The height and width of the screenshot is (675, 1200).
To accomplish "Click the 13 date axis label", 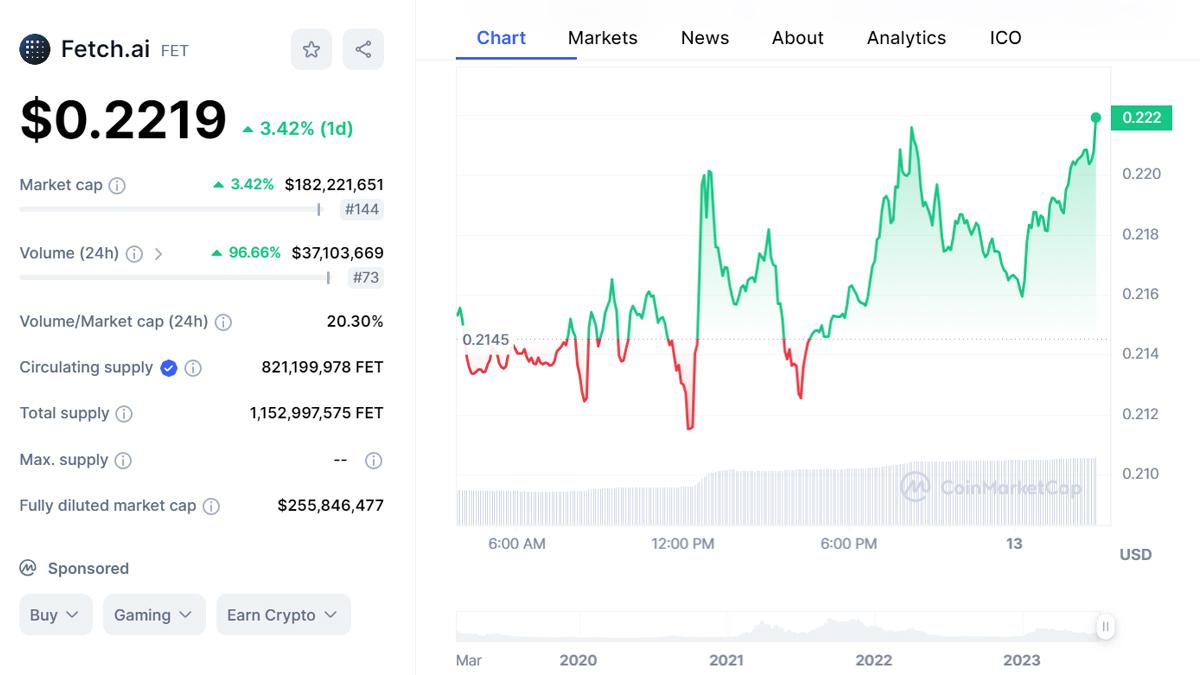I will [1014, 544].
